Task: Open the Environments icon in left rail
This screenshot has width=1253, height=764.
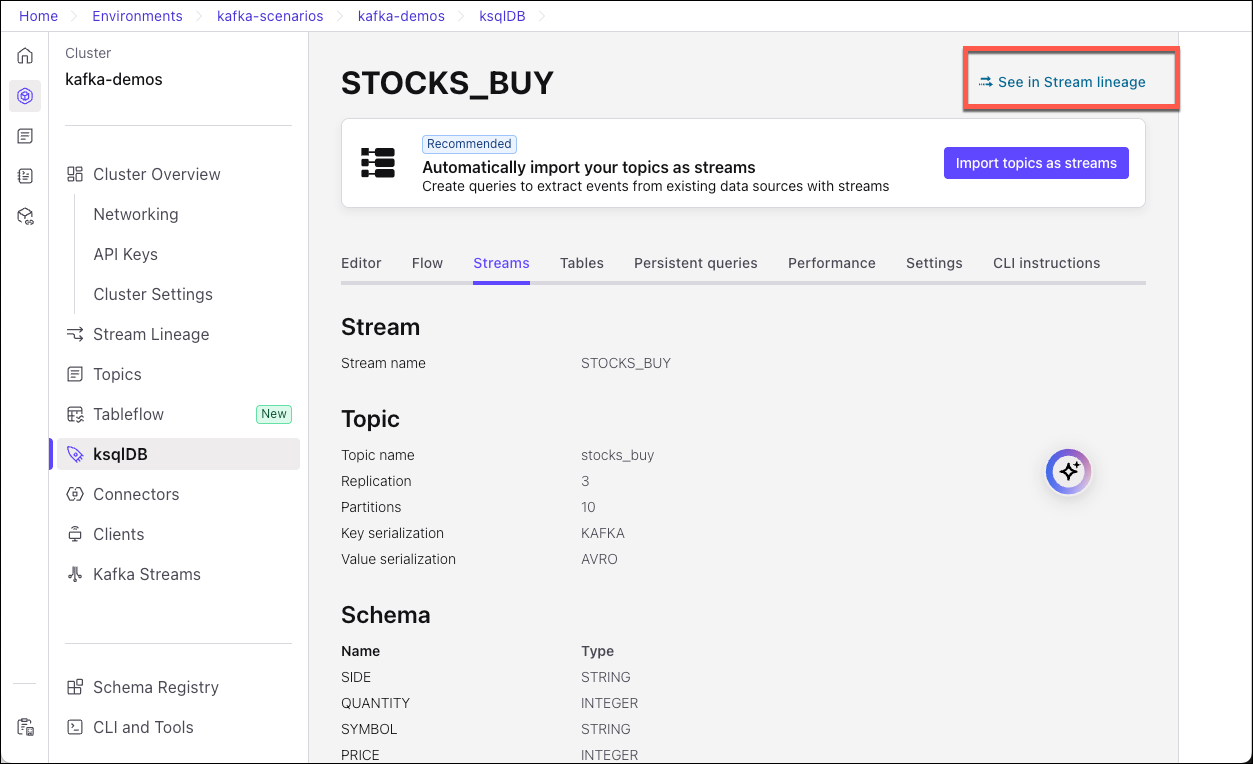Action: pos(25,96)
